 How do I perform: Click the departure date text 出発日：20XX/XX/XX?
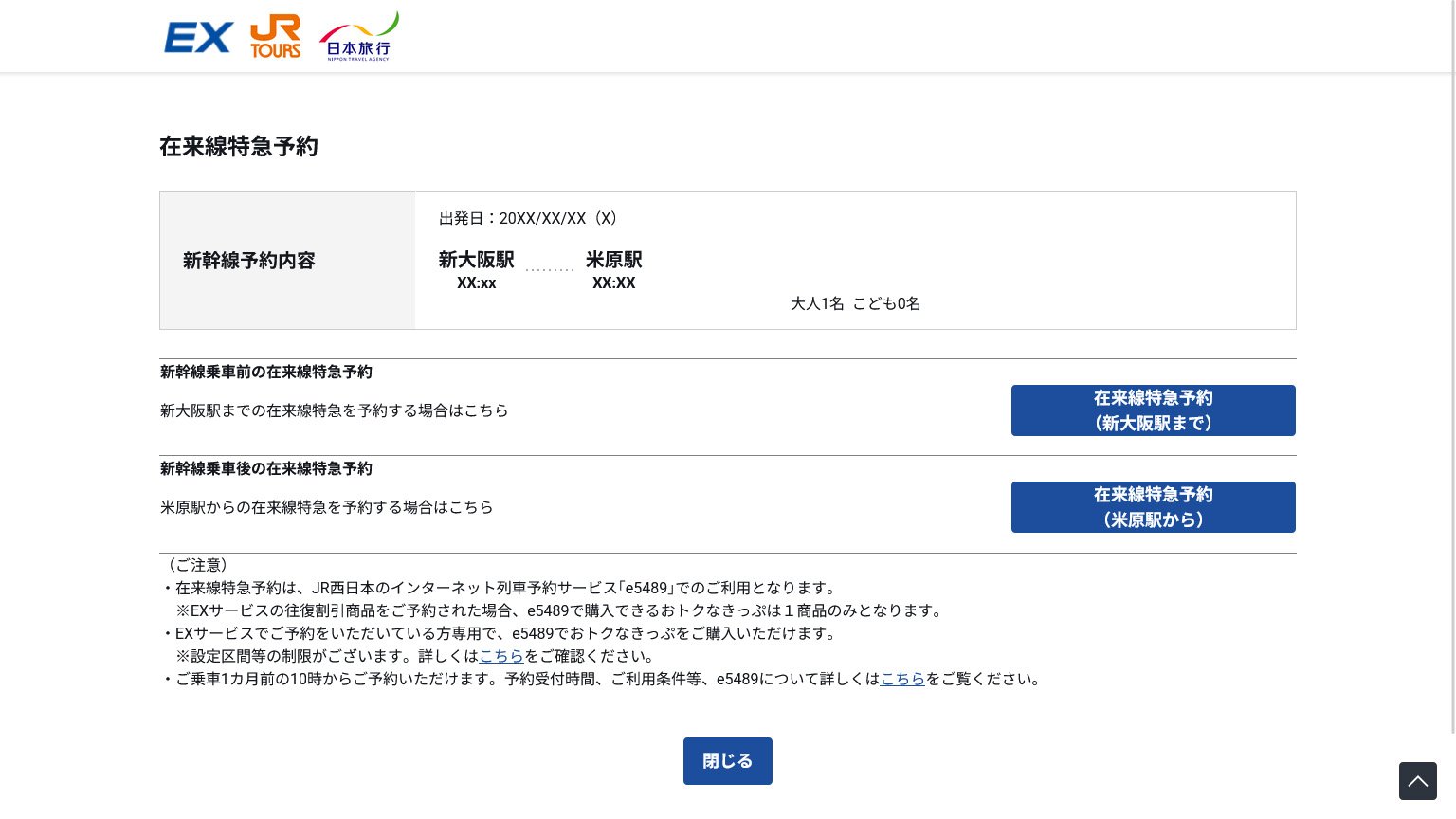click(x=529, y=218)
